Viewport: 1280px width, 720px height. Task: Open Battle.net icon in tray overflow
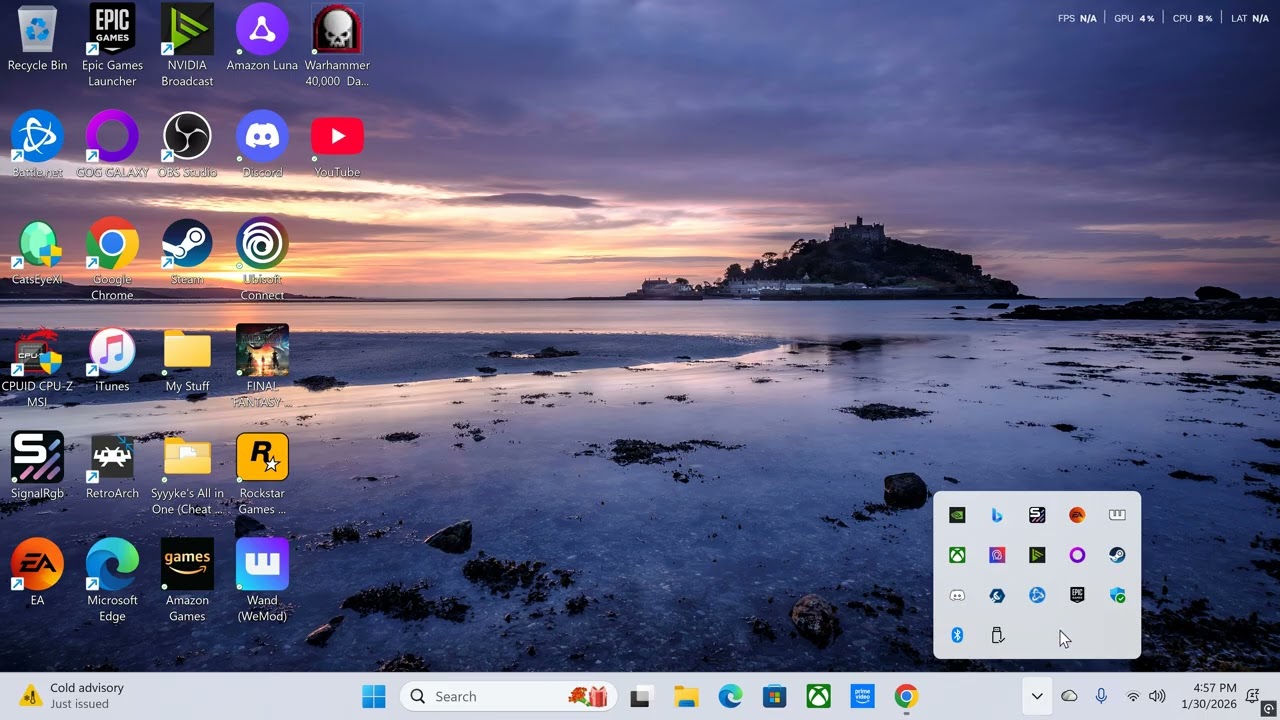point(1037,595)
